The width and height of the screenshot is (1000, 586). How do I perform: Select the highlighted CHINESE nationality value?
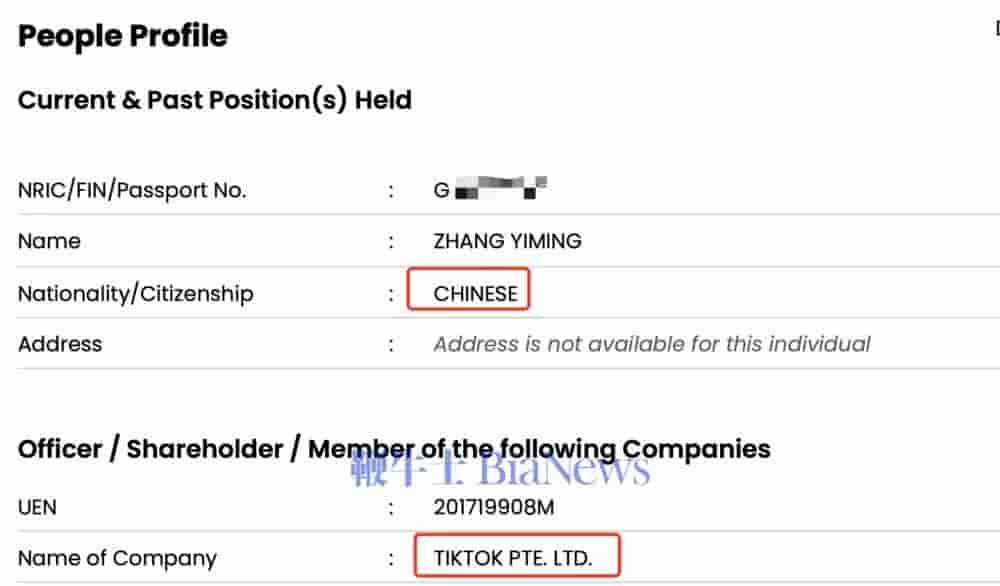coord(475,293)
